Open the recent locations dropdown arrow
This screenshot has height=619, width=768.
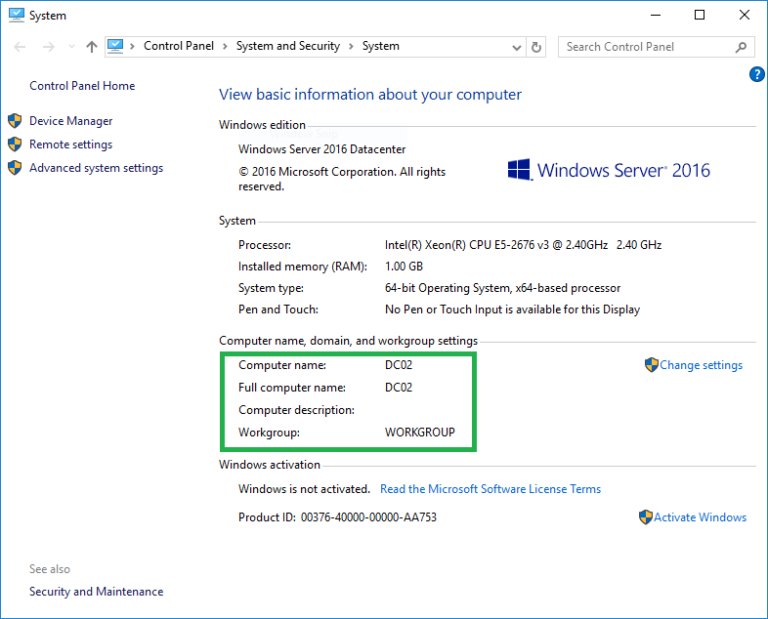(71, 47)
